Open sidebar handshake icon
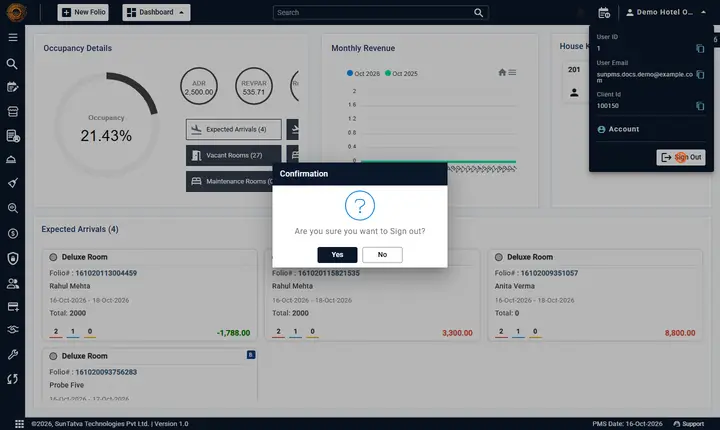Image resolution: width=720 pixels, height=430 pixels. click(x=13, y=329)
